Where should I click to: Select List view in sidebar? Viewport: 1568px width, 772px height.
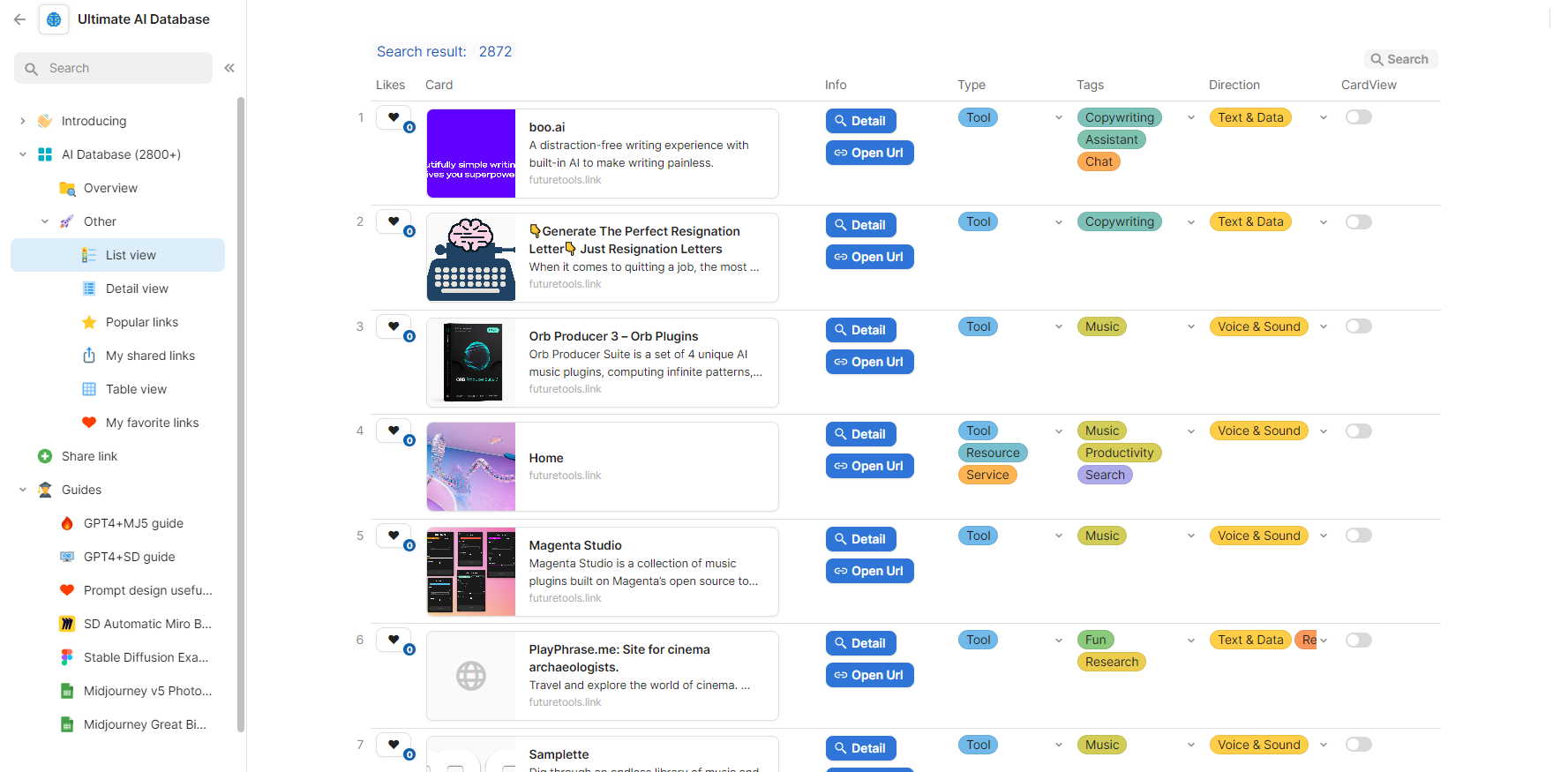pyautogui.click(x=117, y=255)
